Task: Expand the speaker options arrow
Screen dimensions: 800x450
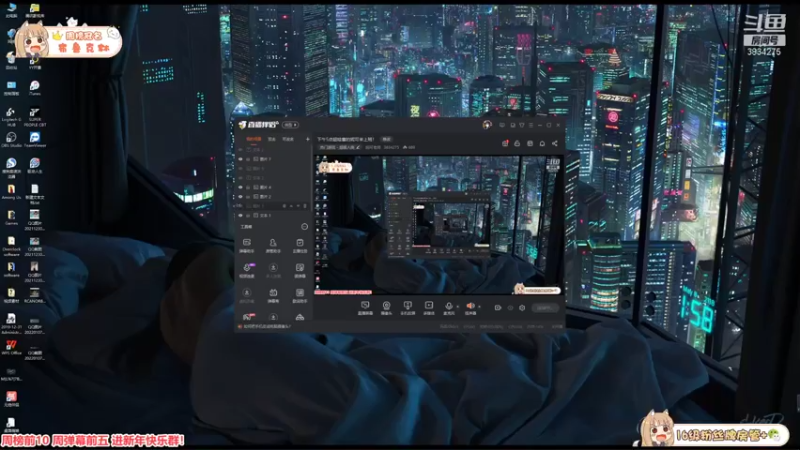Action: point(479,307)
